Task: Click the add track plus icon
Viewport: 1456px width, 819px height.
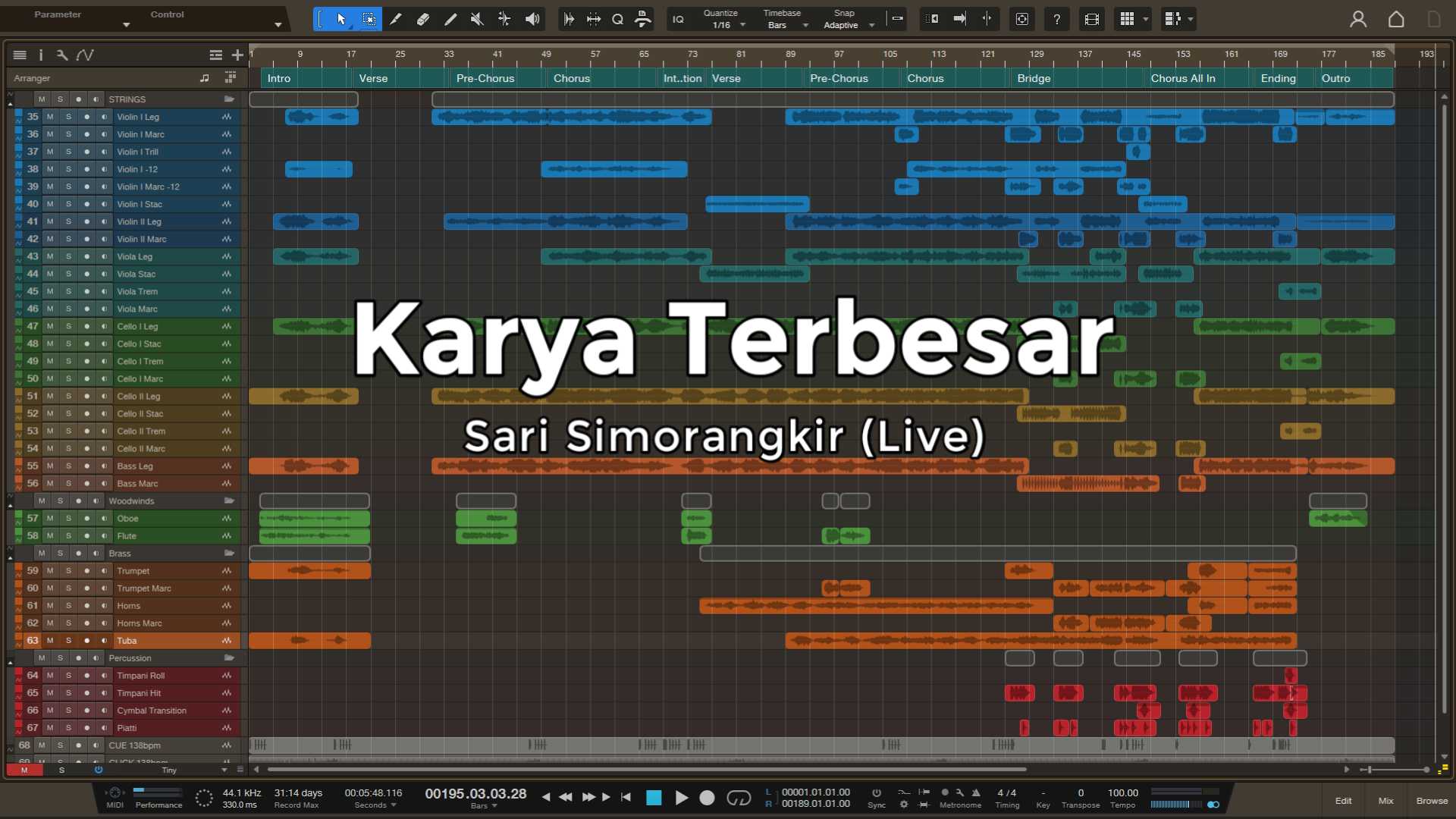Action: (x=237, y=55)
